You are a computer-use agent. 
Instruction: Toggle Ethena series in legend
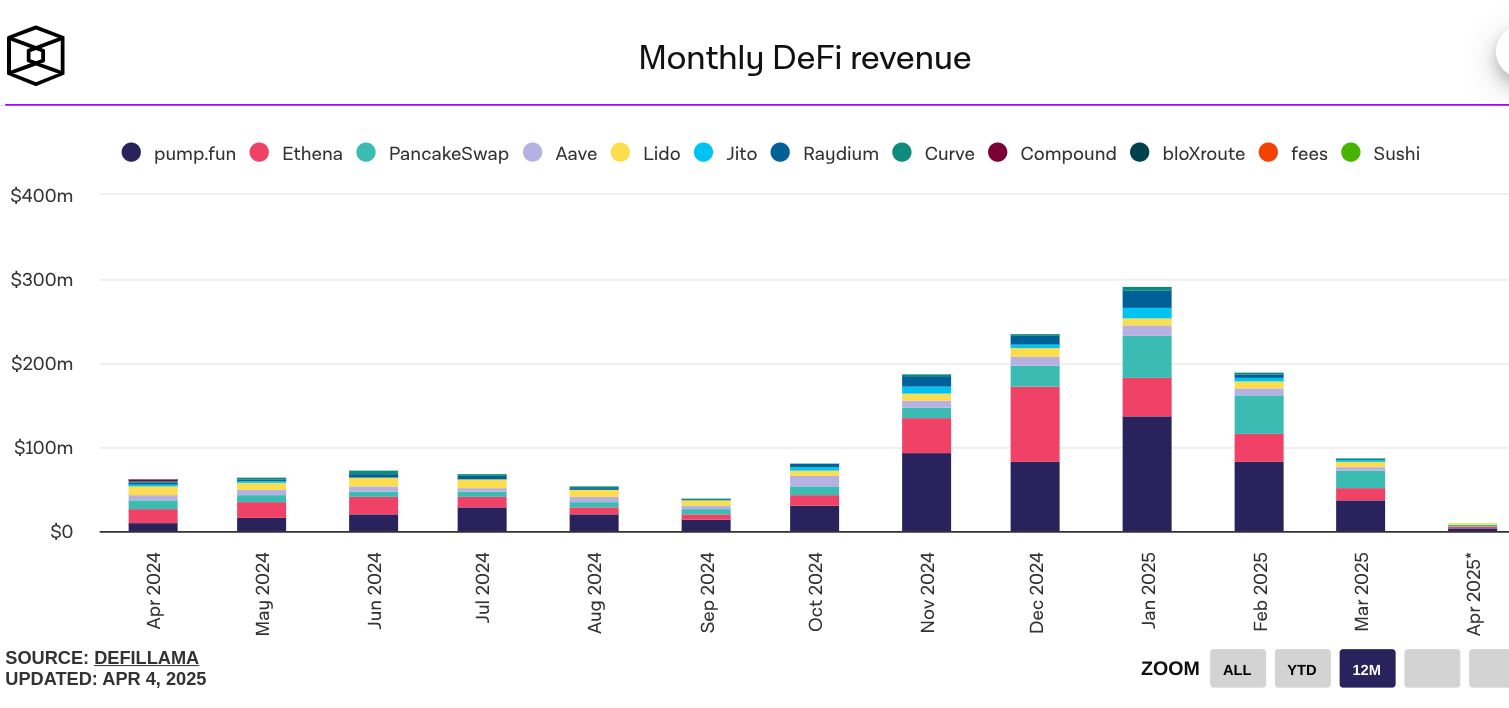[296, 153]
